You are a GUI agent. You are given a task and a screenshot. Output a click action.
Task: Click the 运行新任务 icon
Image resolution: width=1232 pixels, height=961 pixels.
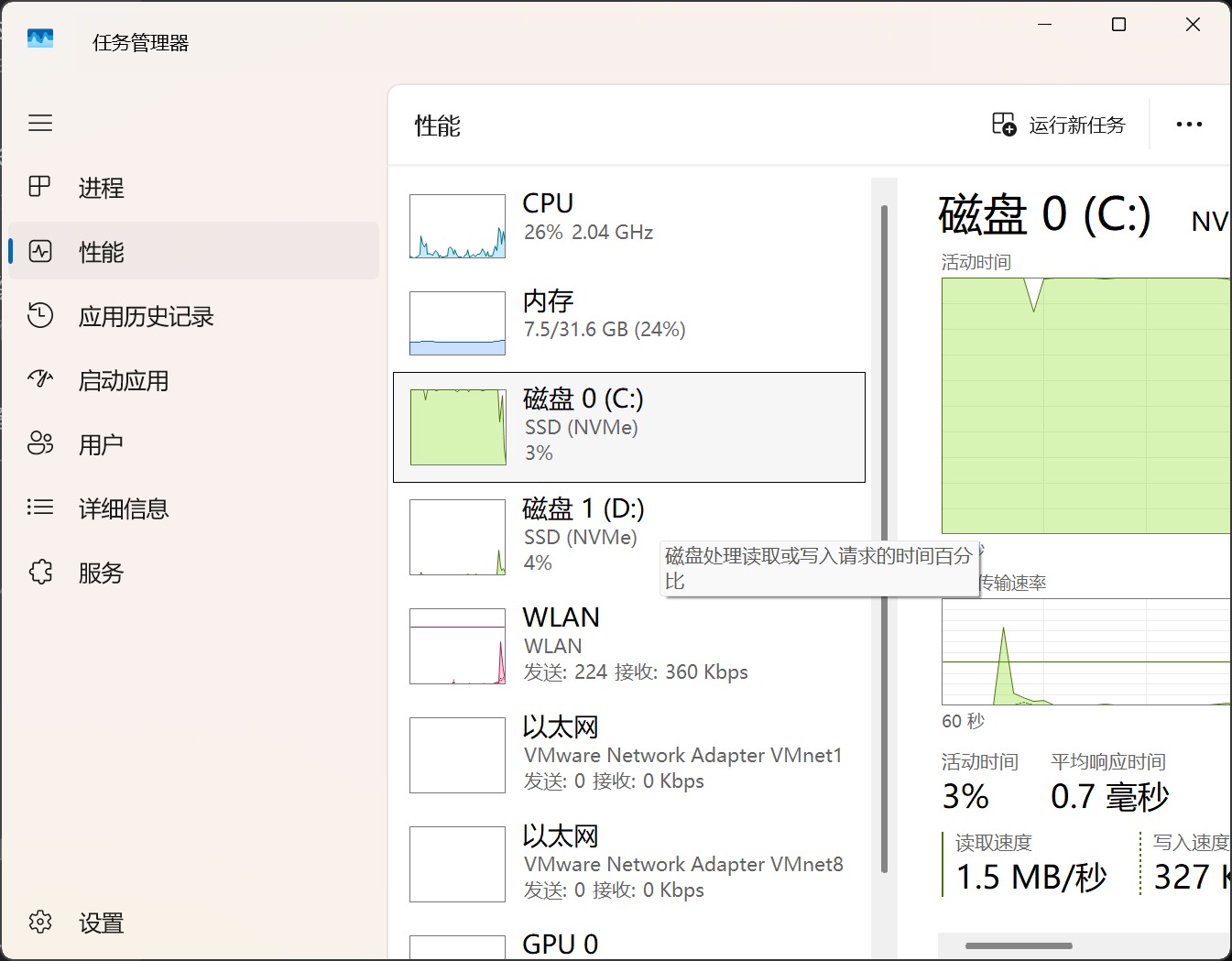(1005, 125)
